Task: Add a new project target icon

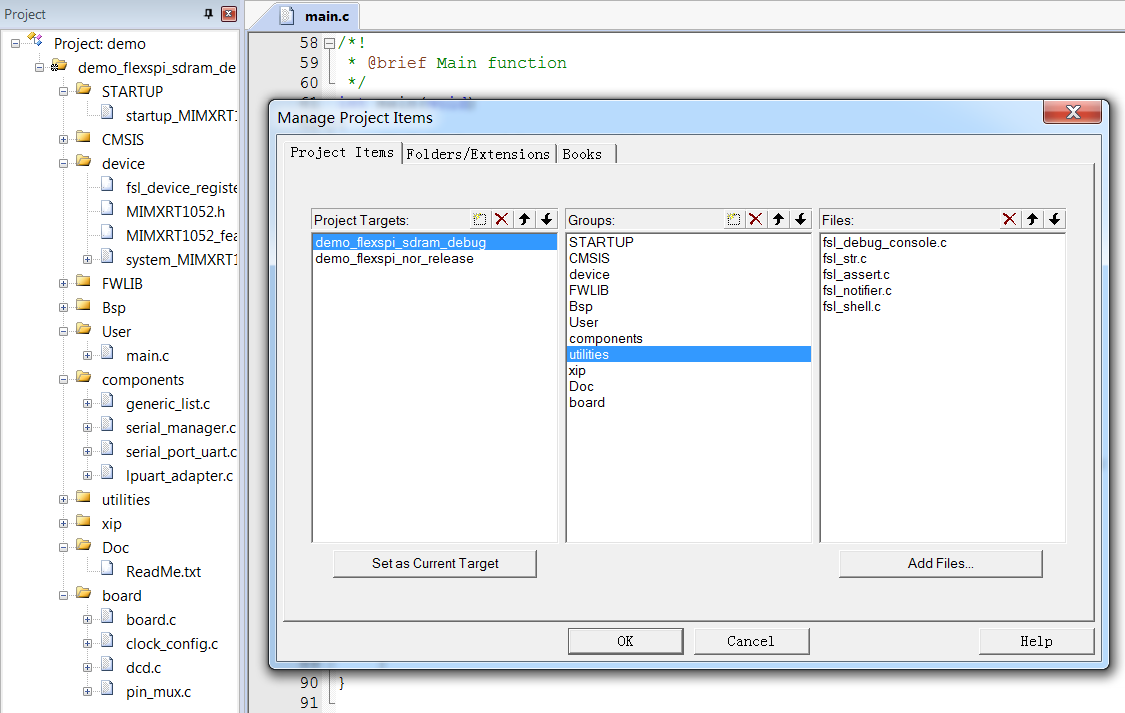Action: [x=479, y=219]
